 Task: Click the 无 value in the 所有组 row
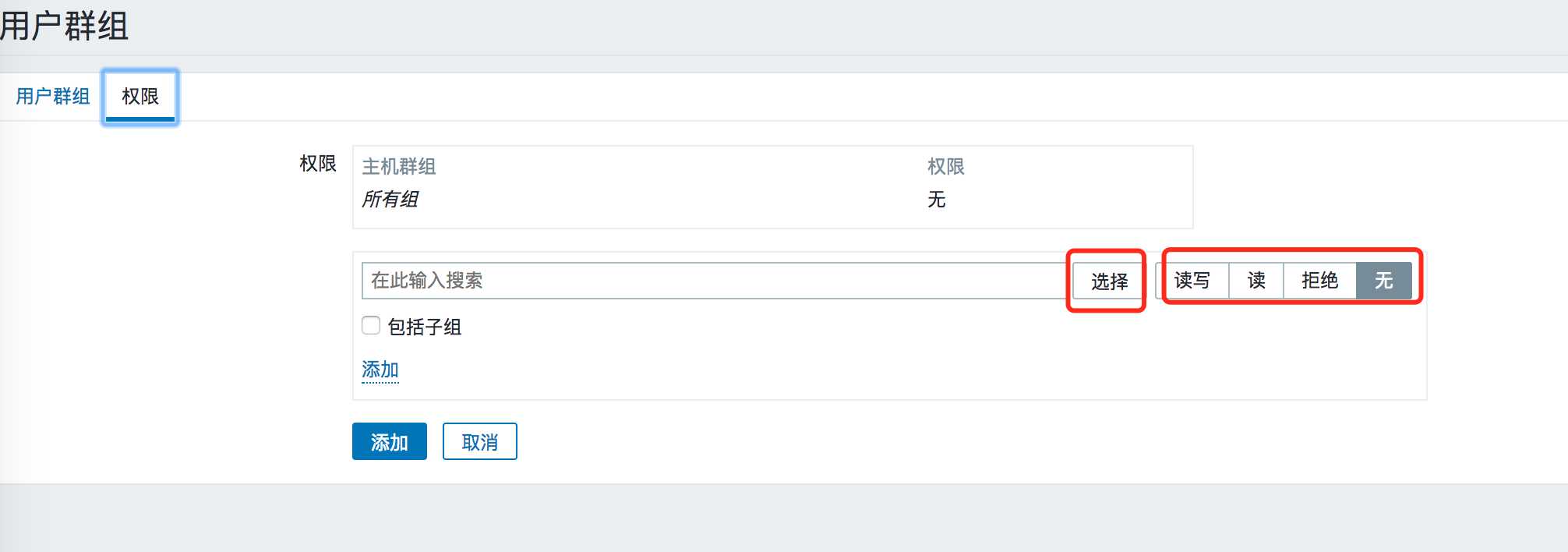[x=937, y=200]
